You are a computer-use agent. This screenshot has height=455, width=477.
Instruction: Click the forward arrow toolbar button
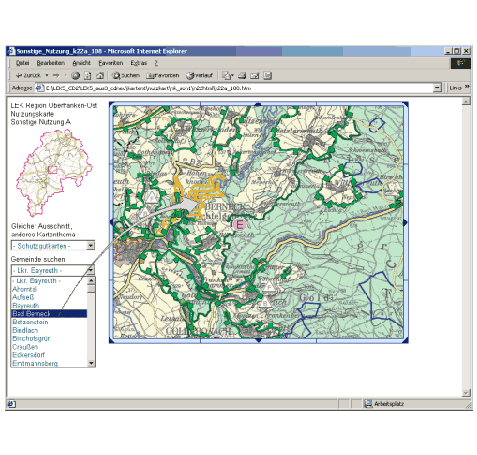[56, 76]
